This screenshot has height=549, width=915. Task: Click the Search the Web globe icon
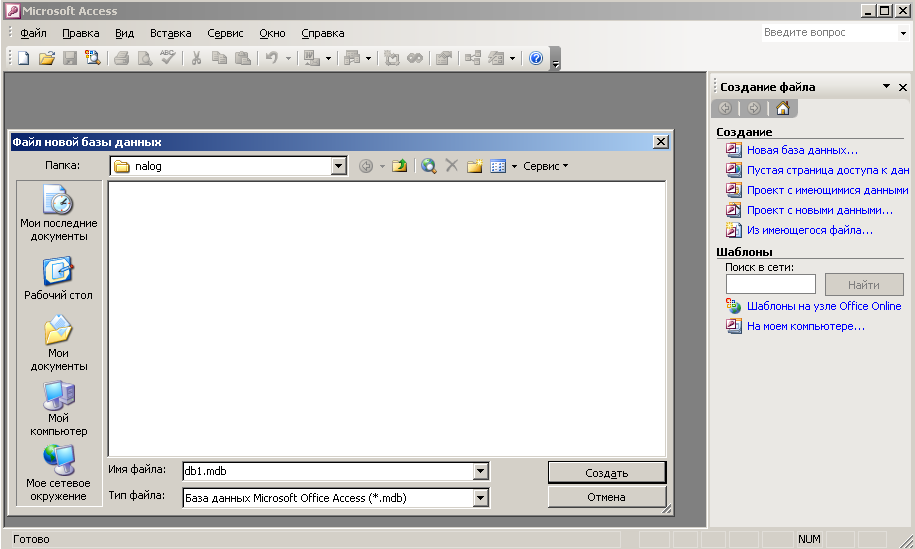click(x=429, y=166)
